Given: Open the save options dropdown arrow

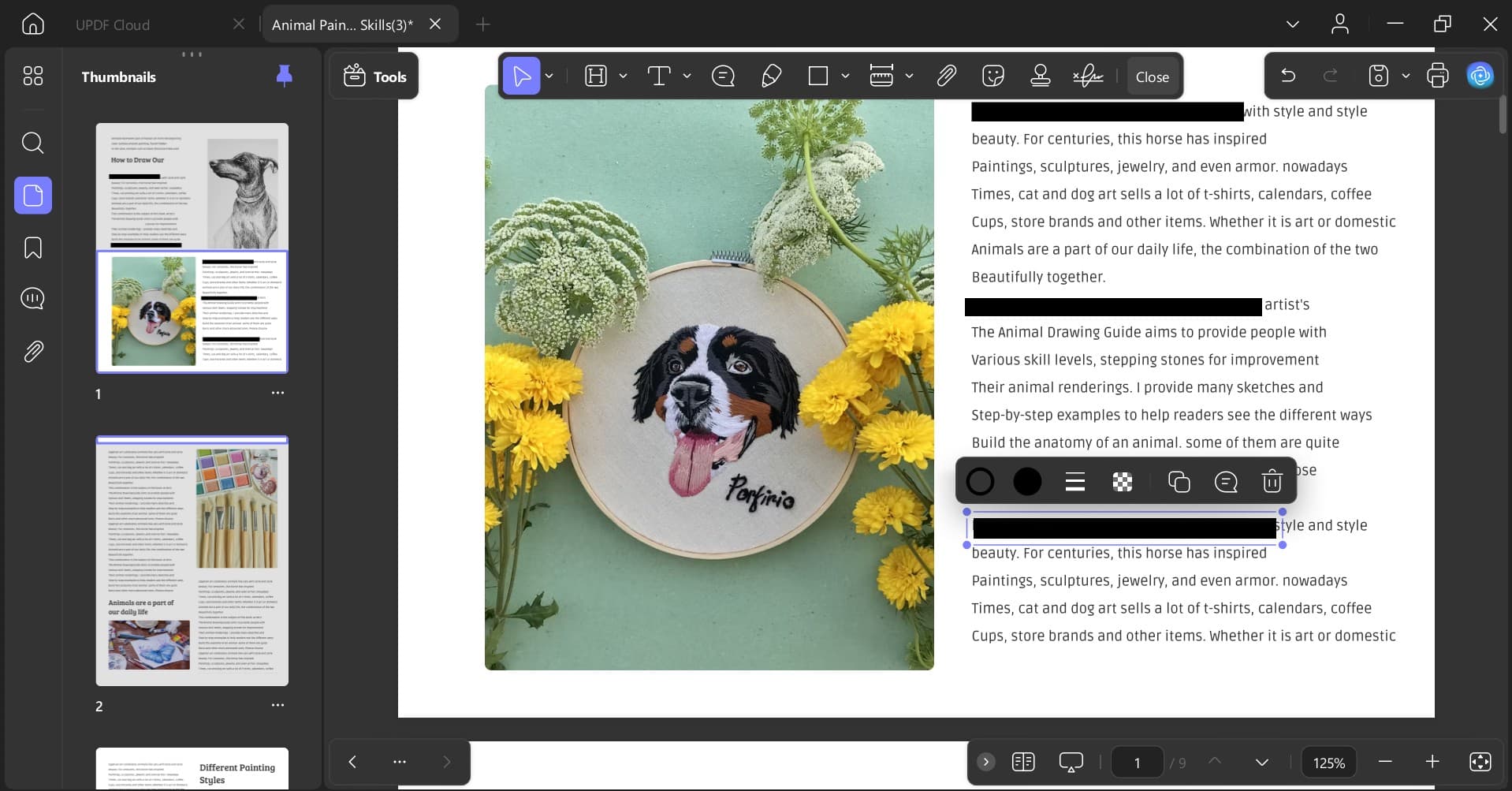Looking at the screenshot, I should coord(1406,76).
